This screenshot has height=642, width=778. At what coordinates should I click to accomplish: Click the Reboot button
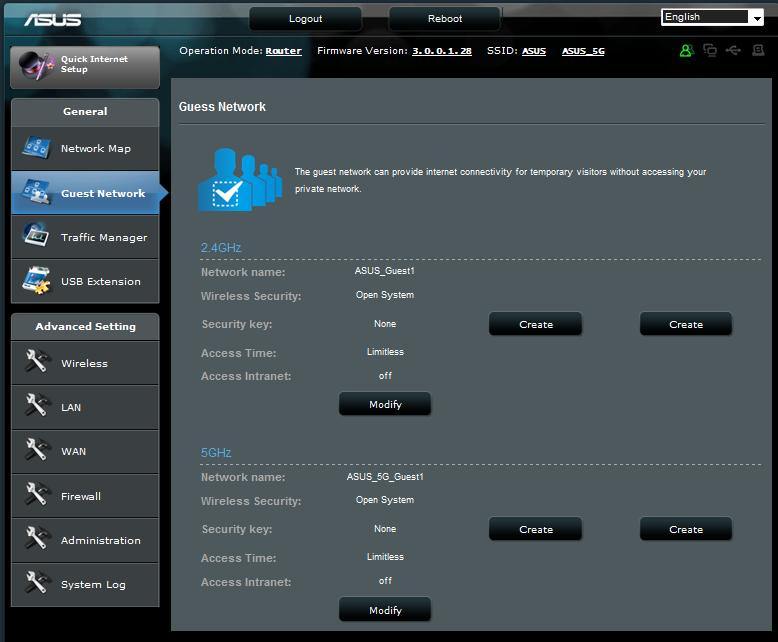(445, 19)
